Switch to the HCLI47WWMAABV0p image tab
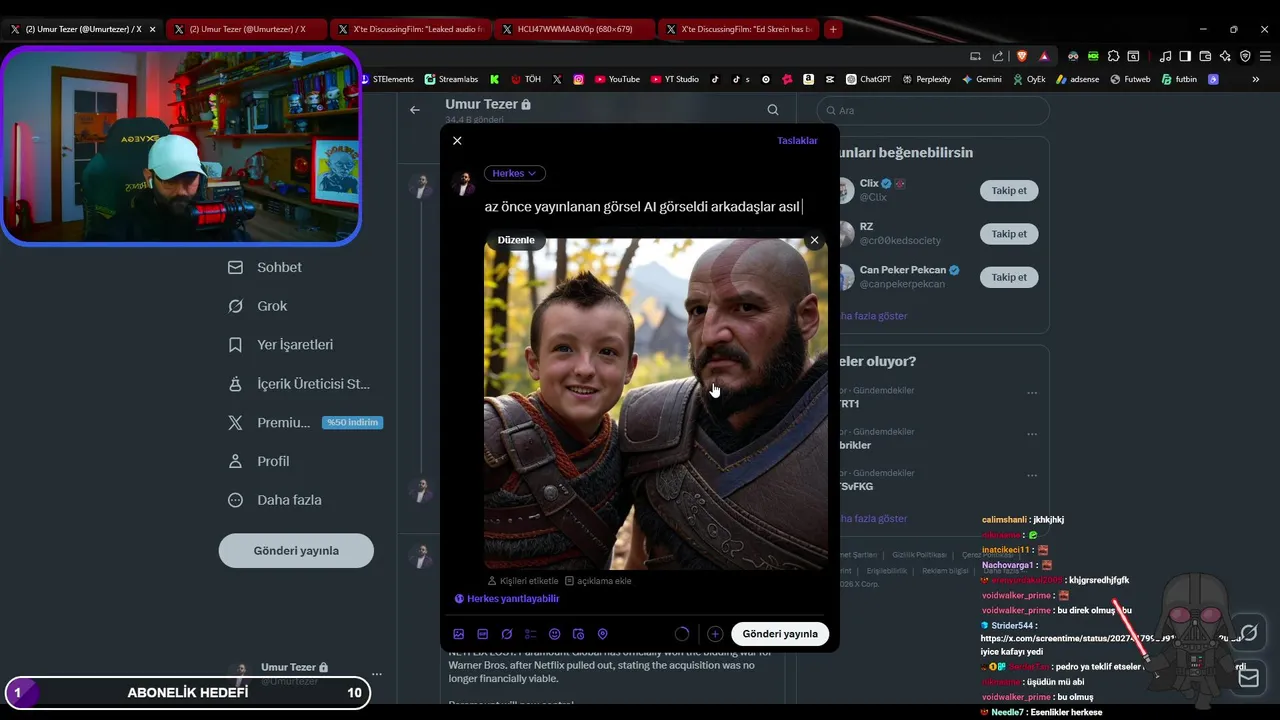Image resolution: width=1280 pixels, height=720 pixels. coord(574,29)
